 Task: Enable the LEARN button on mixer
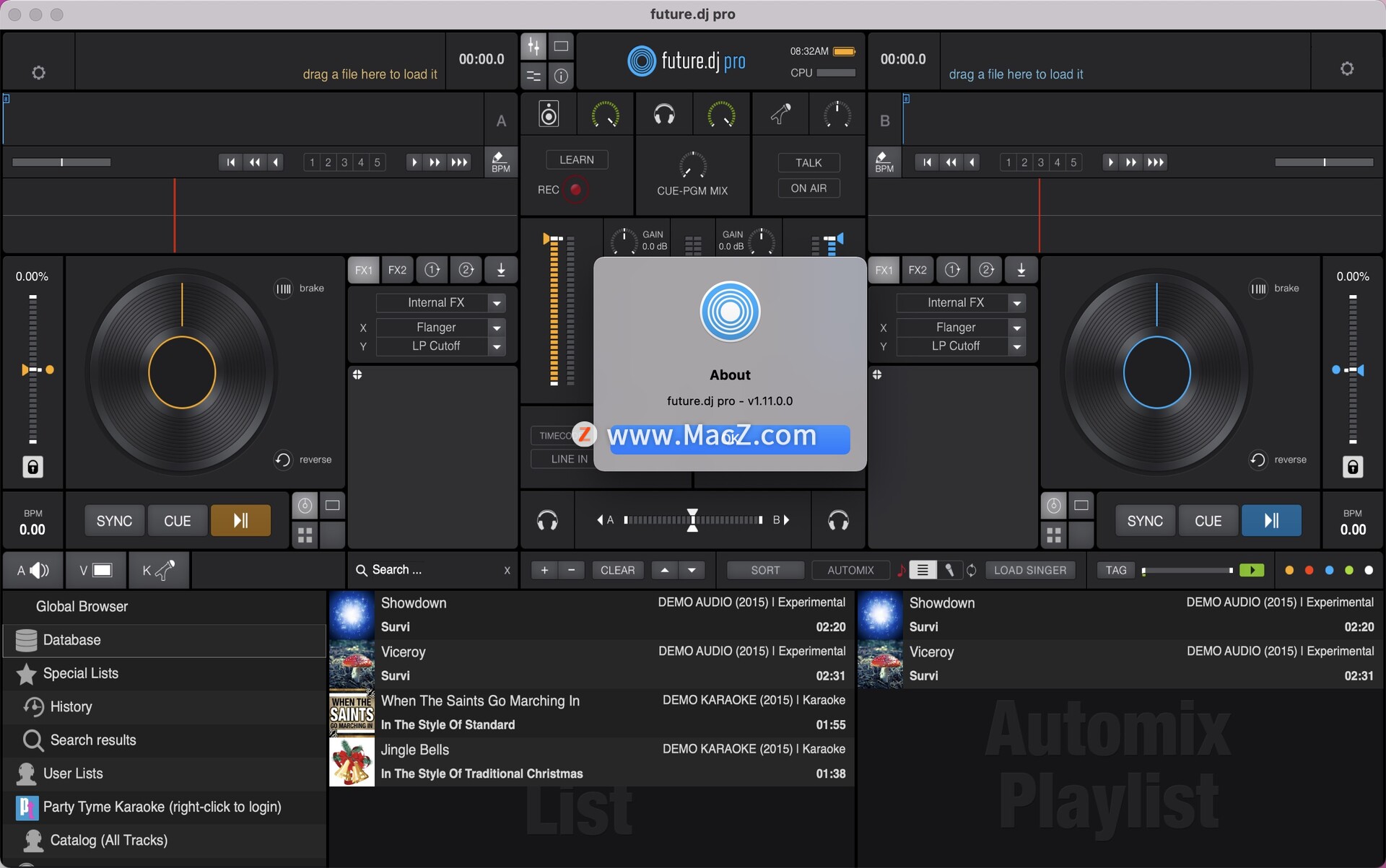pos(578,159)
